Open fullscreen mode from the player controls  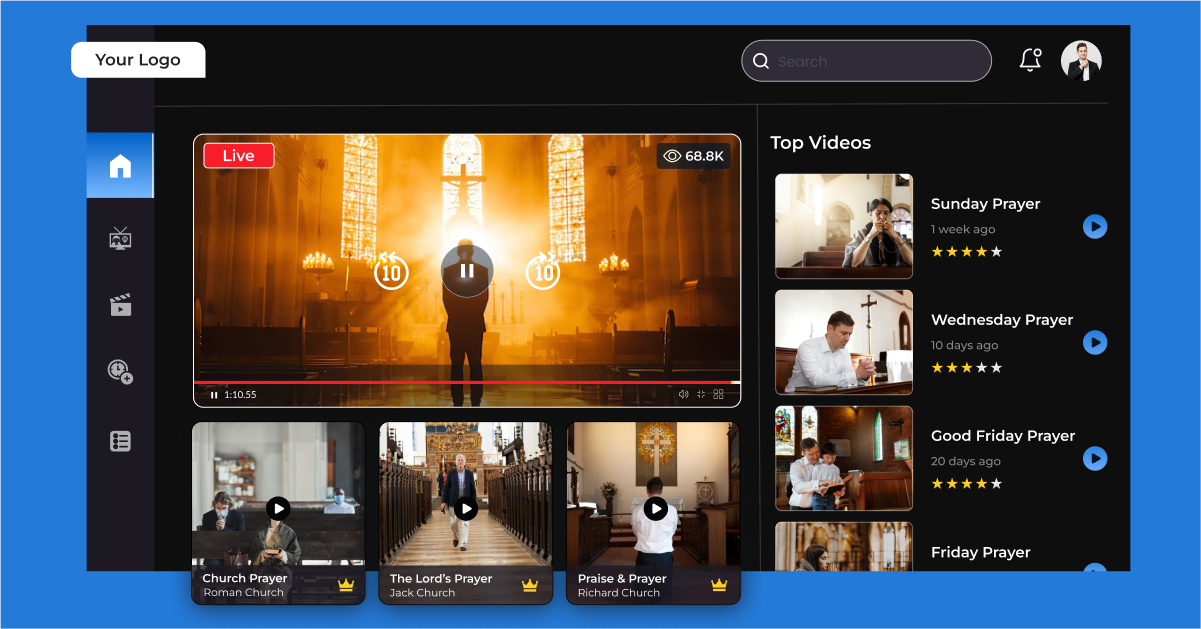pos(701,394)
